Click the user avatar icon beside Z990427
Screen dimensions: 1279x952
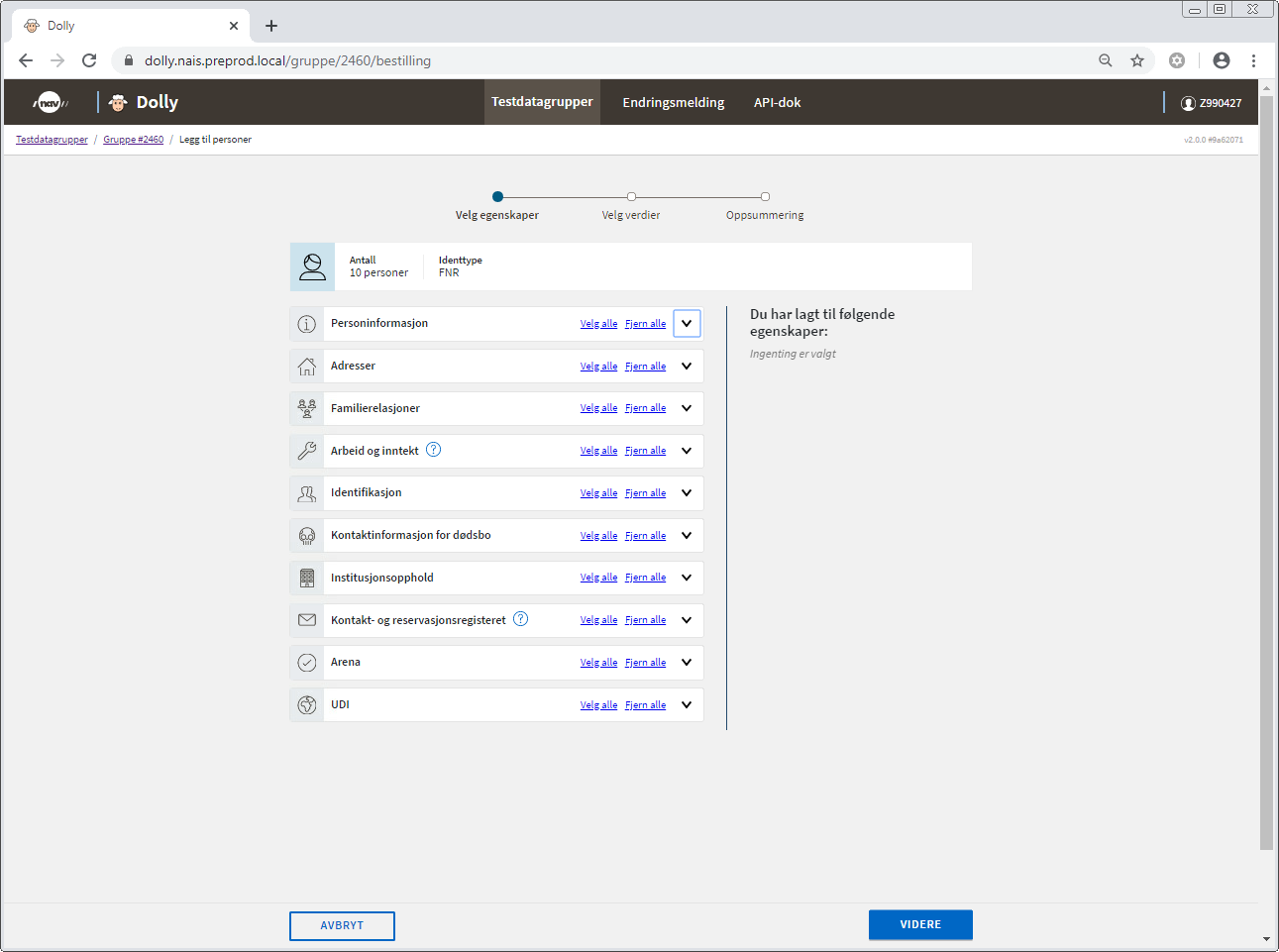1188,103
